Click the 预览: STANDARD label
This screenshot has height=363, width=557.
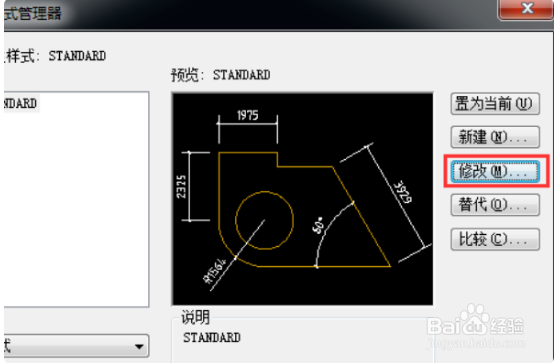click(221, 75)
